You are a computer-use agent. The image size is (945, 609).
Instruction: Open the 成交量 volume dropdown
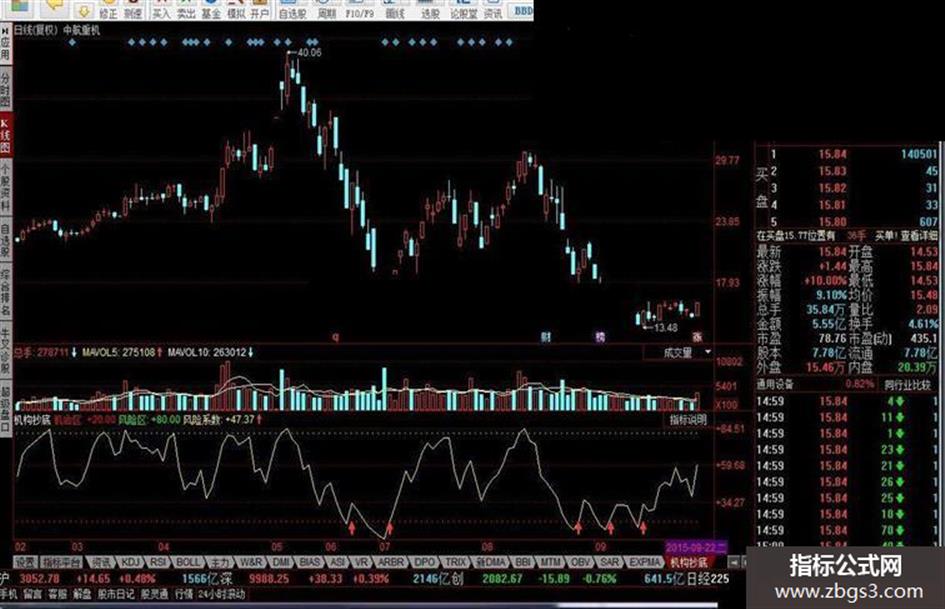click(x=678, y=352)
